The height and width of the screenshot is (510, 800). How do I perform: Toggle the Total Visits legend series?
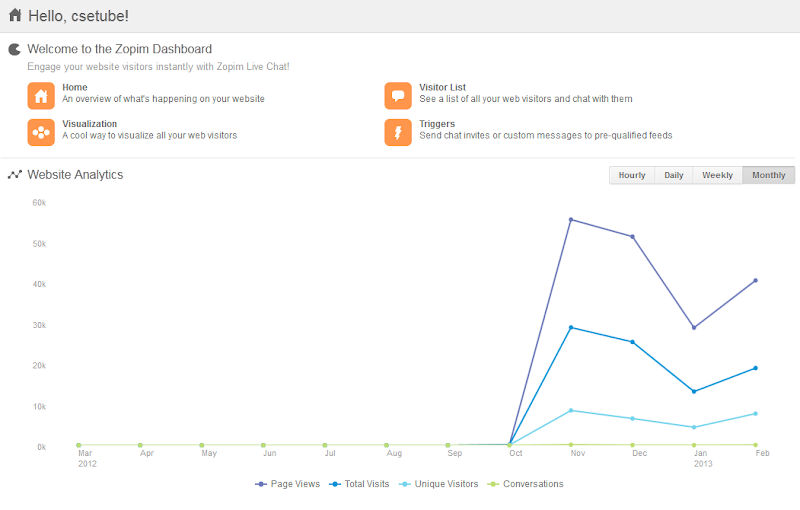tap(359, 484)
